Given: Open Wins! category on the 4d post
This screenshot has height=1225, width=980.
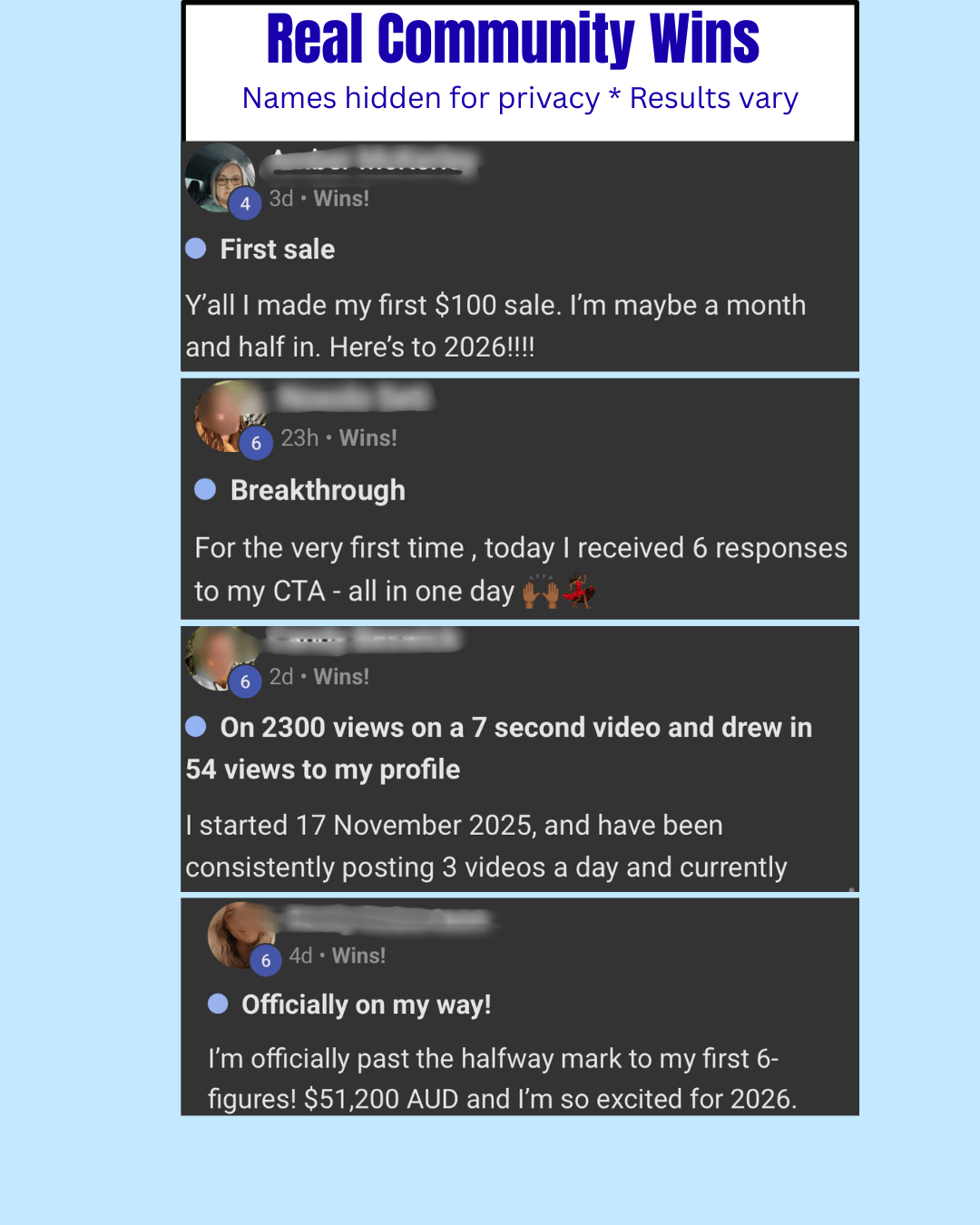Looking at the screenshot, I should 358,955.
